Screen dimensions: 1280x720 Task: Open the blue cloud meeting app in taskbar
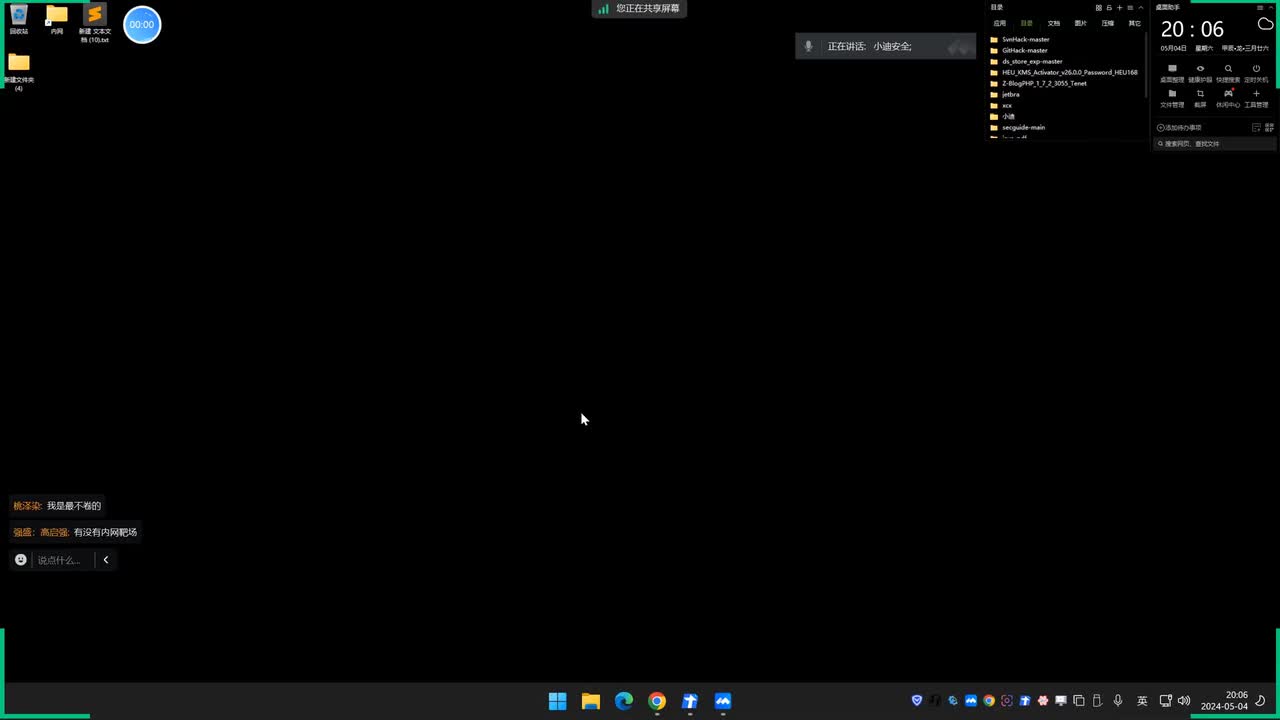pos(723,701)
